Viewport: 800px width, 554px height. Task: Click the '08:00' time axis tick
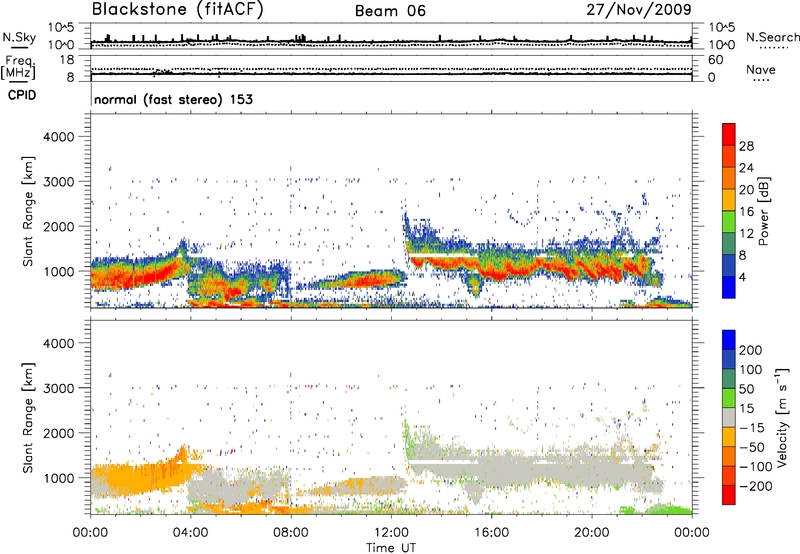tap(291, 533)
